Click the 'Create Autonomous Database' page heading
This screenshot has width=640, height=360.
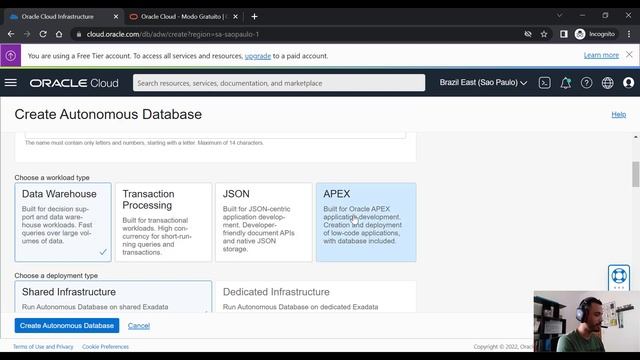108,114
